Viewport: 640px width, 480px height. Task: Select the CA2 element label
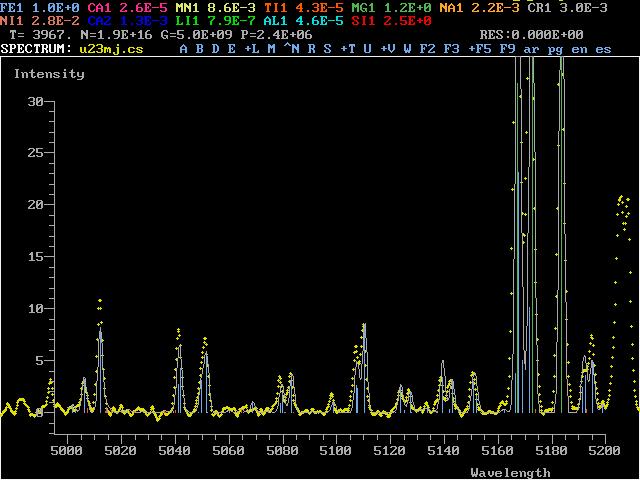[x=99, y=21]
